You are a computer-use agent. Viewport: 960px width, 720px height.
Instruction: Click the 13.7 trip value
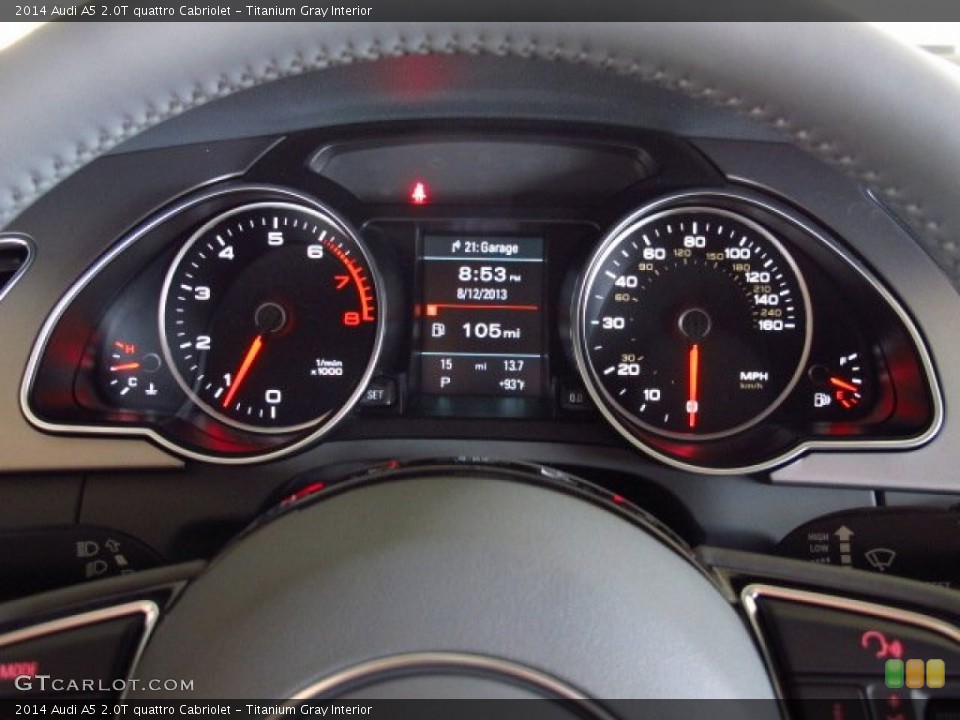tap(513, 366)
